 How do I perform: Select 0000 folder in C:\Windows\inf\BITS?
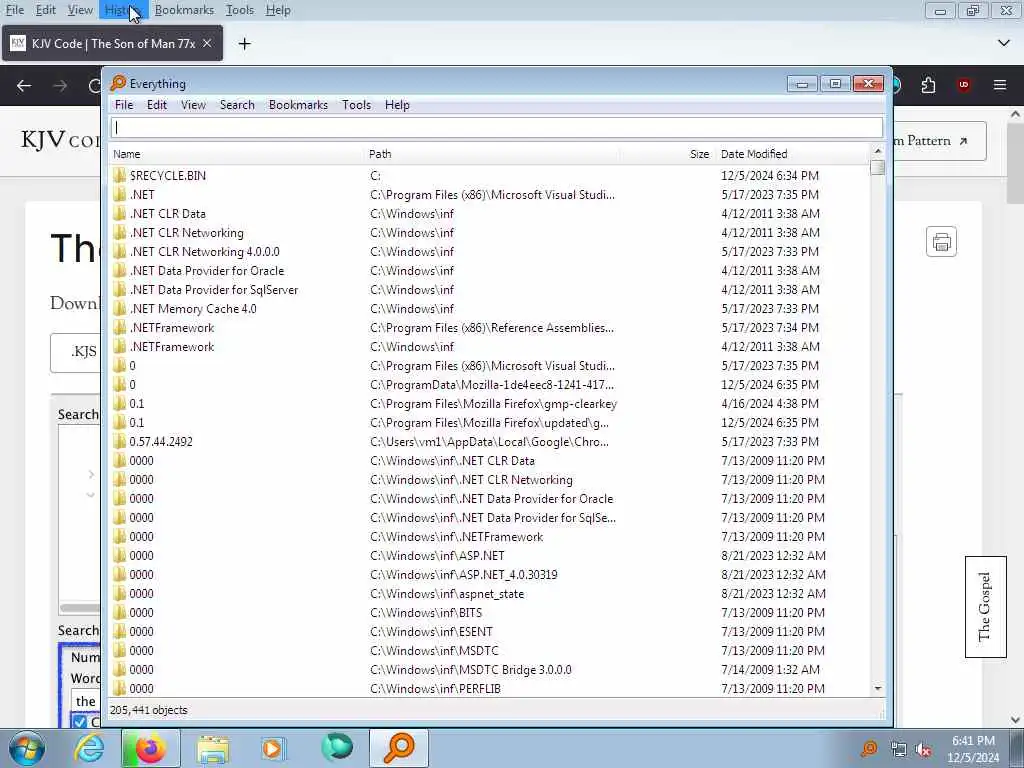pos(490,613)
